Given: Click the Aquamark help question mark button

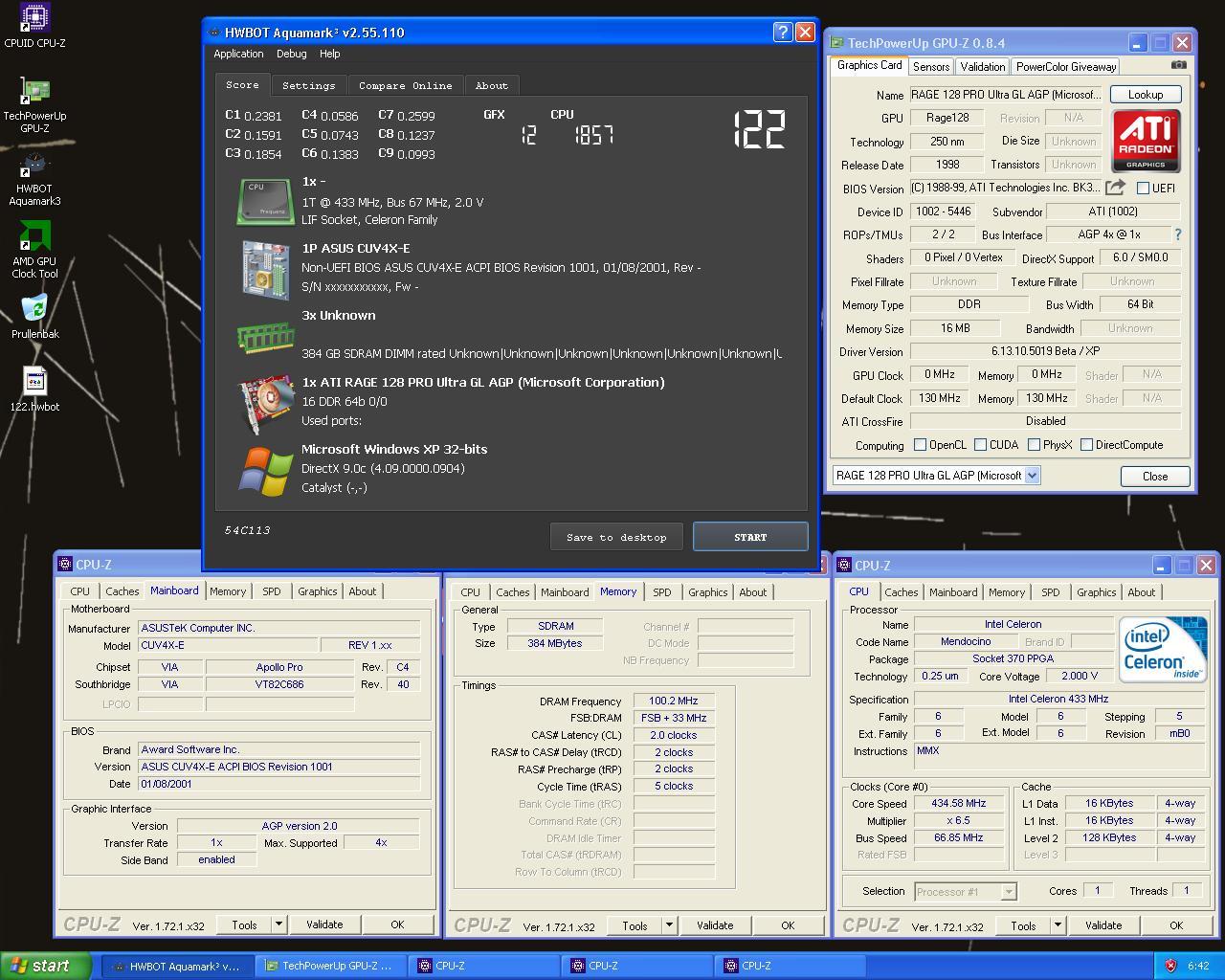Looking at the screenshot, I should 782,33.
